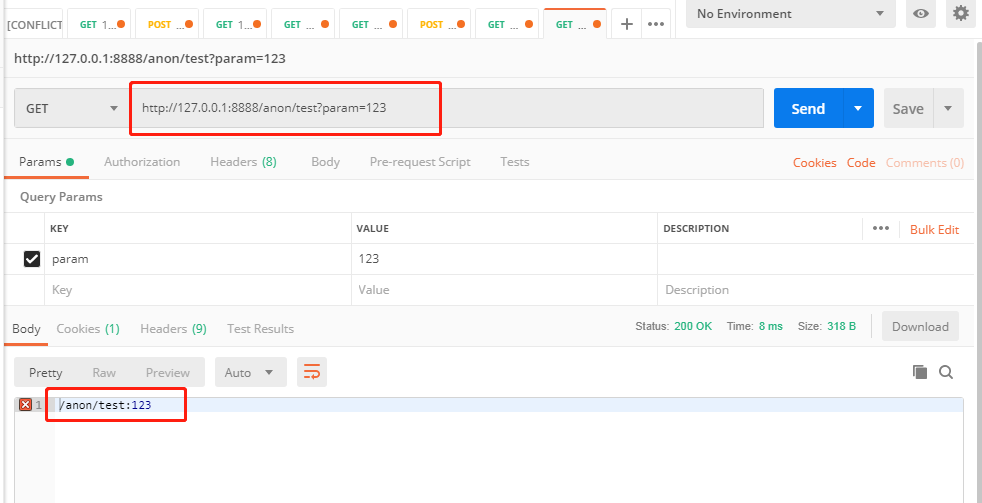Screen dimensions: 982x503
Task: Open manage environments gear icon
Action: [x=960, y=13]
